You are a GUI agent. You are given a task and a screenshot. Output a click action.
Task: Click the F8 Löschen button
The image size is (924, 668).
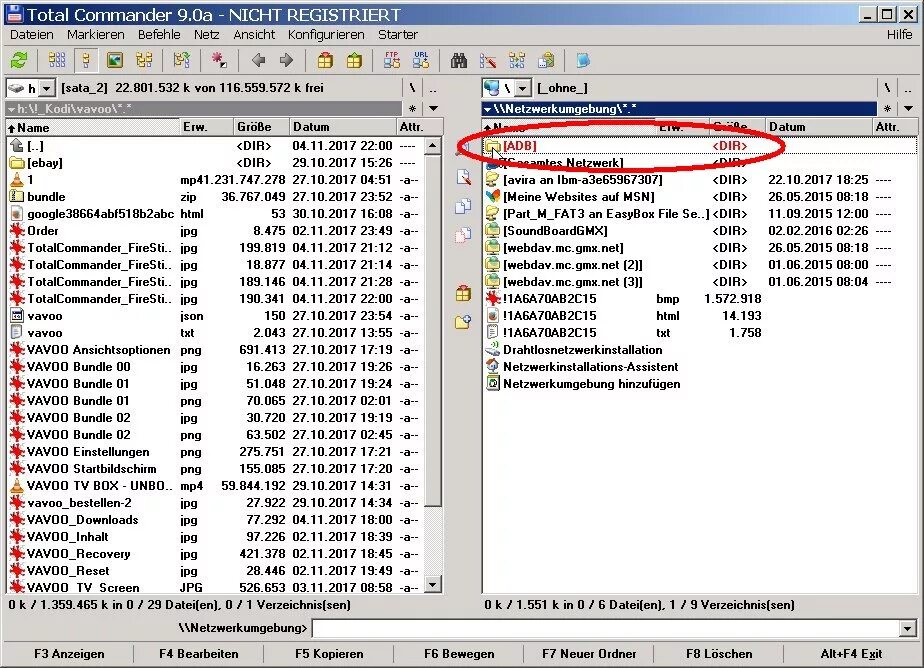pos(719,654)
